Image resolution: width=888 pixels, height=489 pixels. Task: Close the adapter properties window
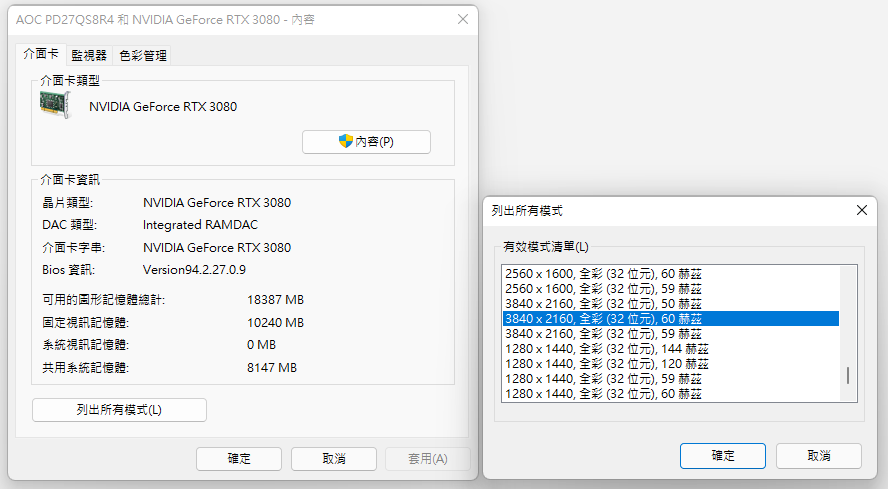coord(463,19)
